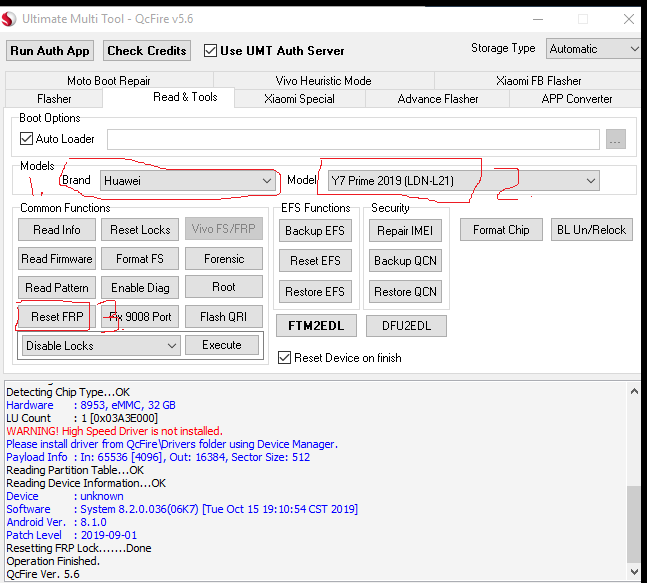Click the Run Auth App button
This screenshot has height=583, width=647.
[x=50, y=51]
